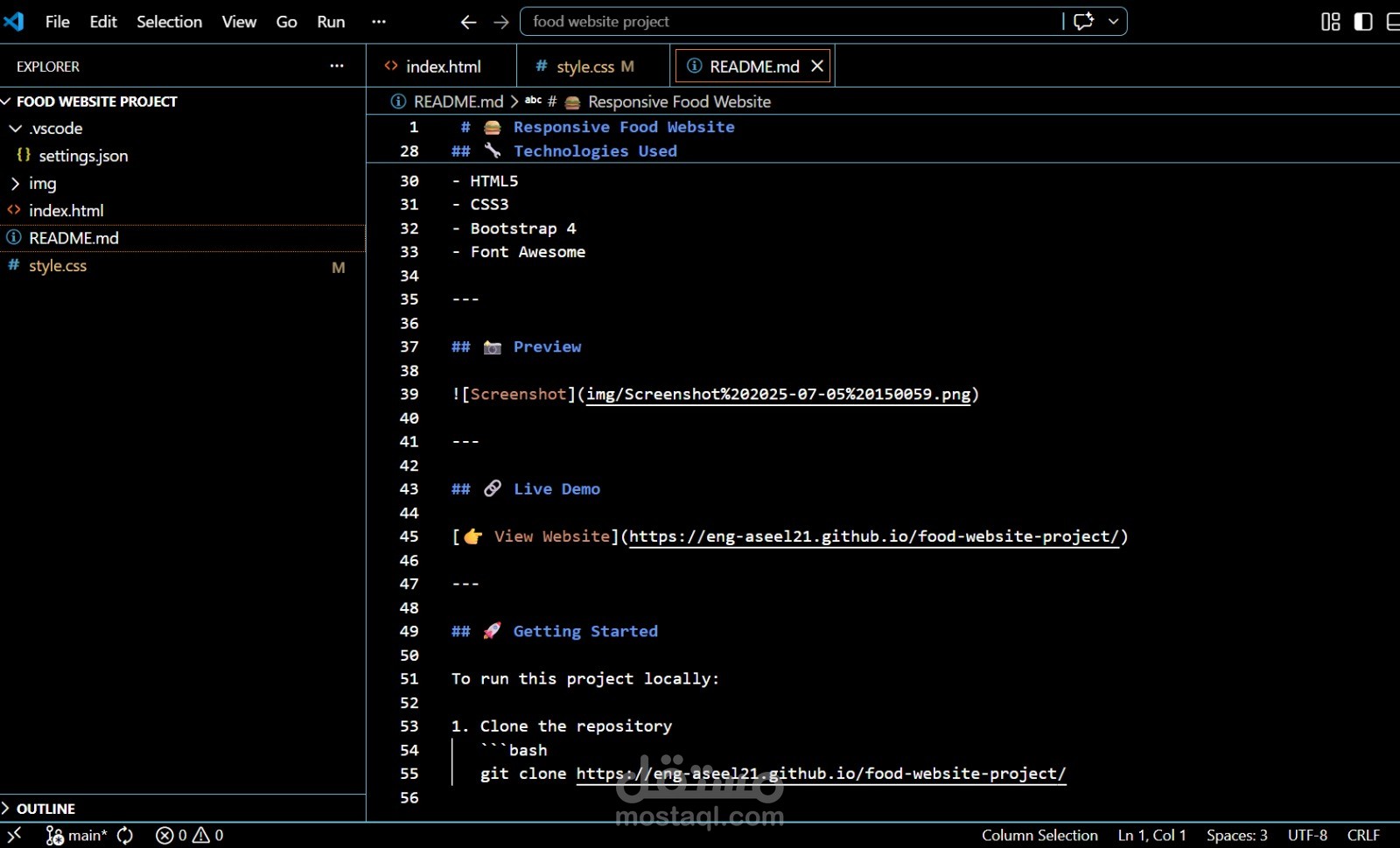Open Explorer views and more actions

point(337,67)
